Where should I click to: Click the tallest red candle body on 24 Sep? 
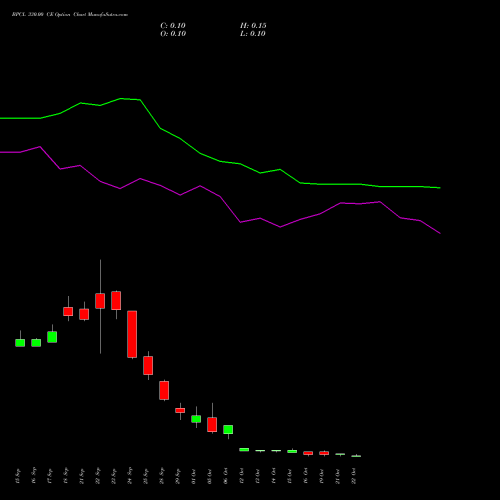[132, 334]
